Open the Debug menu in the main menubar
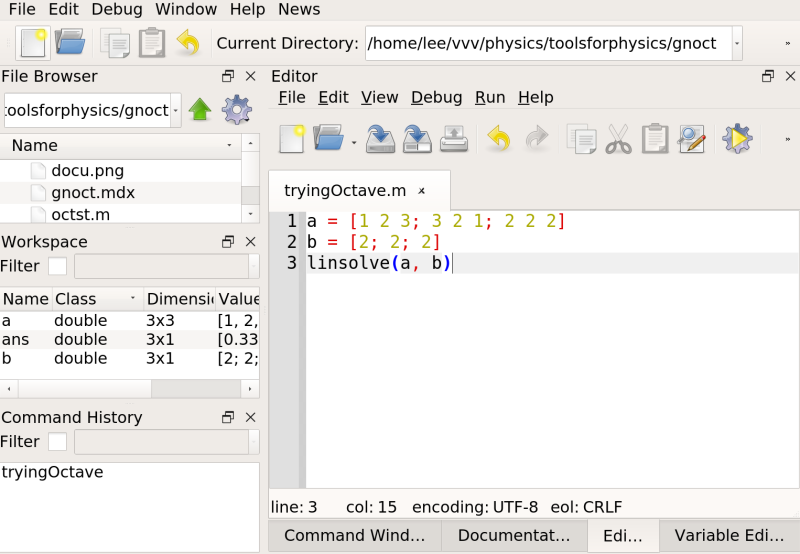 116,9
